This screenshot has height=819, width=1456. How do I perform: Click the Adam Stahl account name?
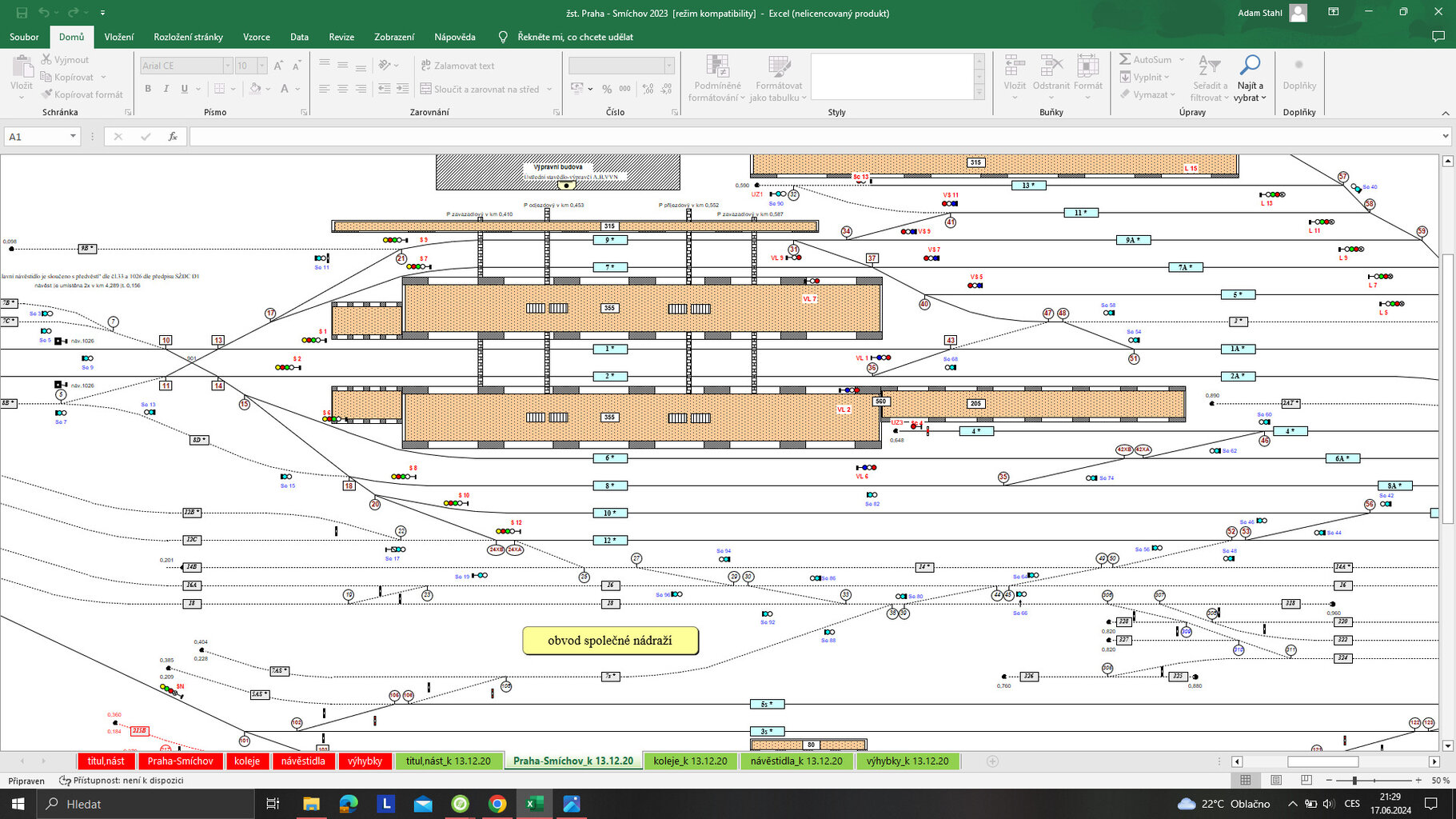click(1260, 13)
